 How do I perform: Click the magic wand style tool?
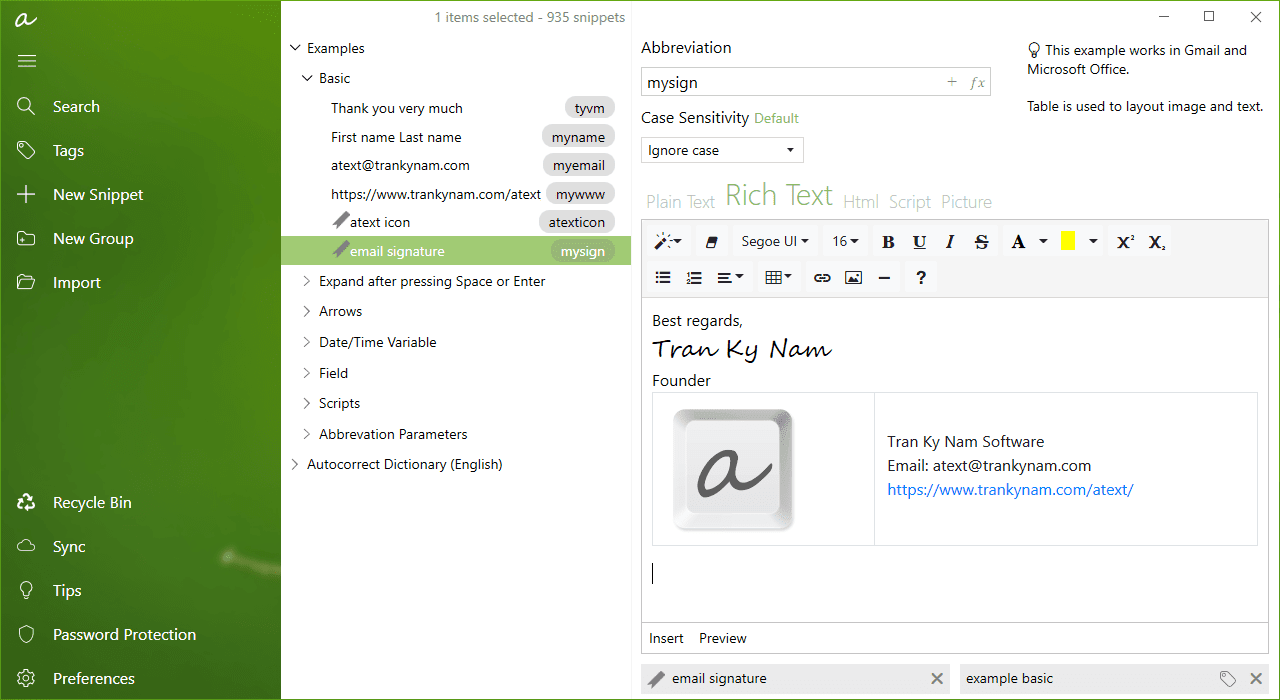[667, 241]
